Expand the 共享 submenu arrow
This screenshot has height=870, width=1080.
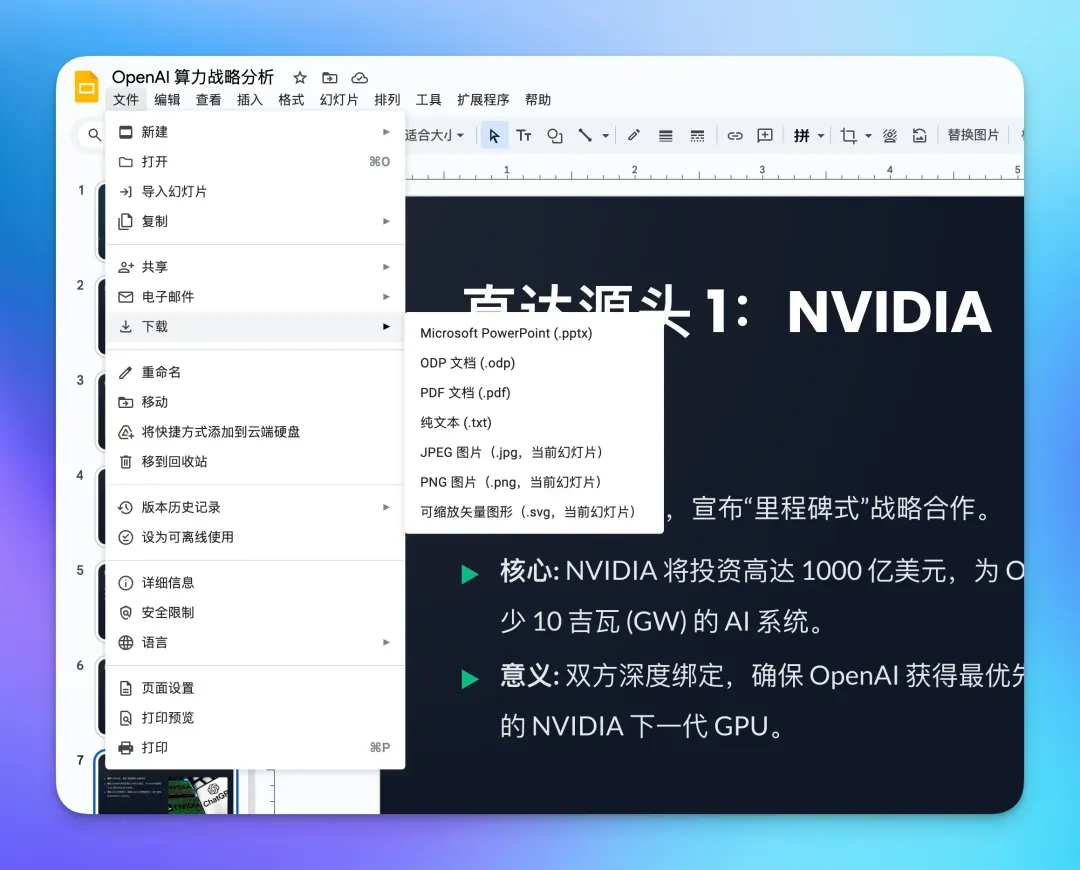click(x=386, y=266)
